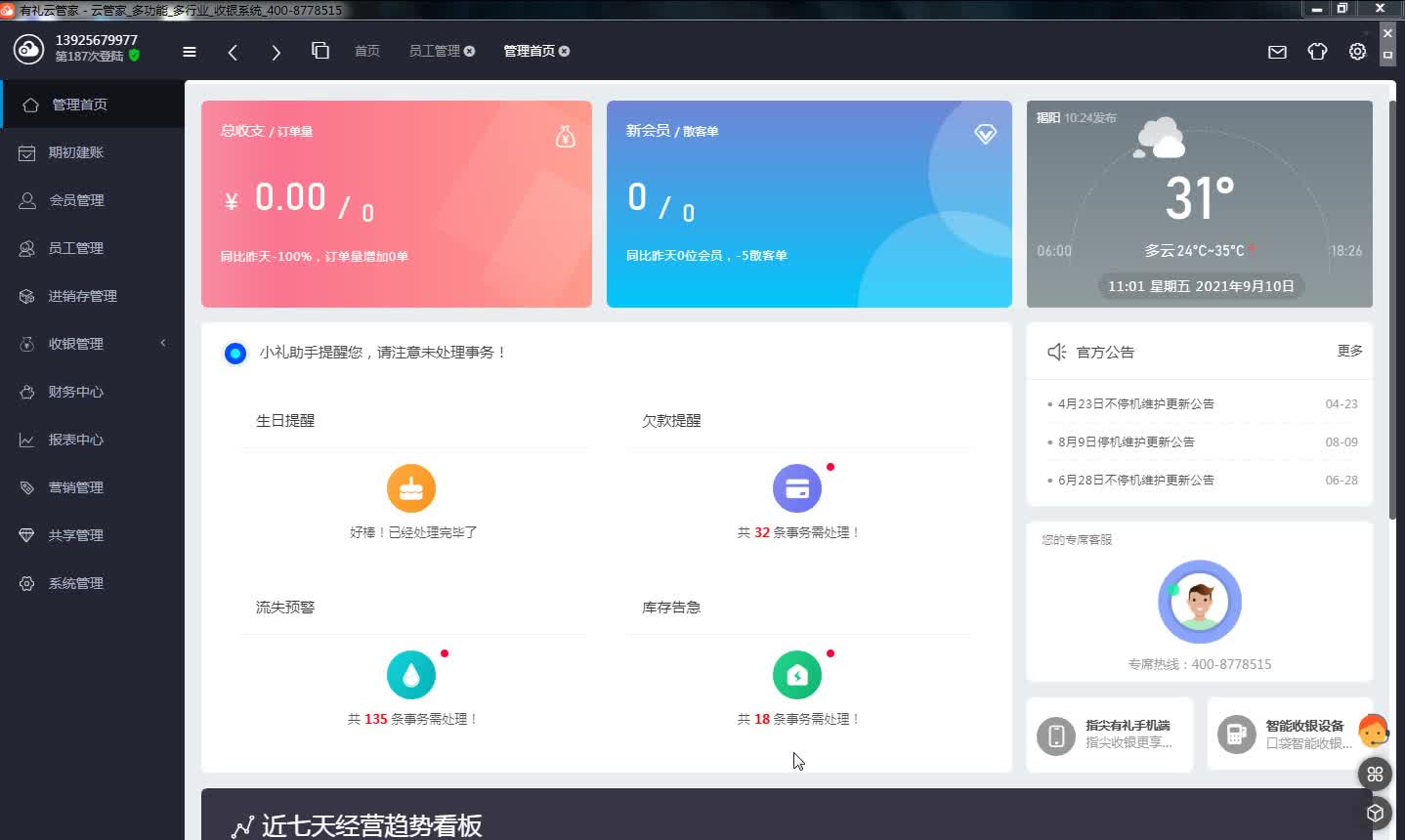This screenshot has width=1405, height=840.
Task: Click 更多 in 官方公告
Action: 1349,351
